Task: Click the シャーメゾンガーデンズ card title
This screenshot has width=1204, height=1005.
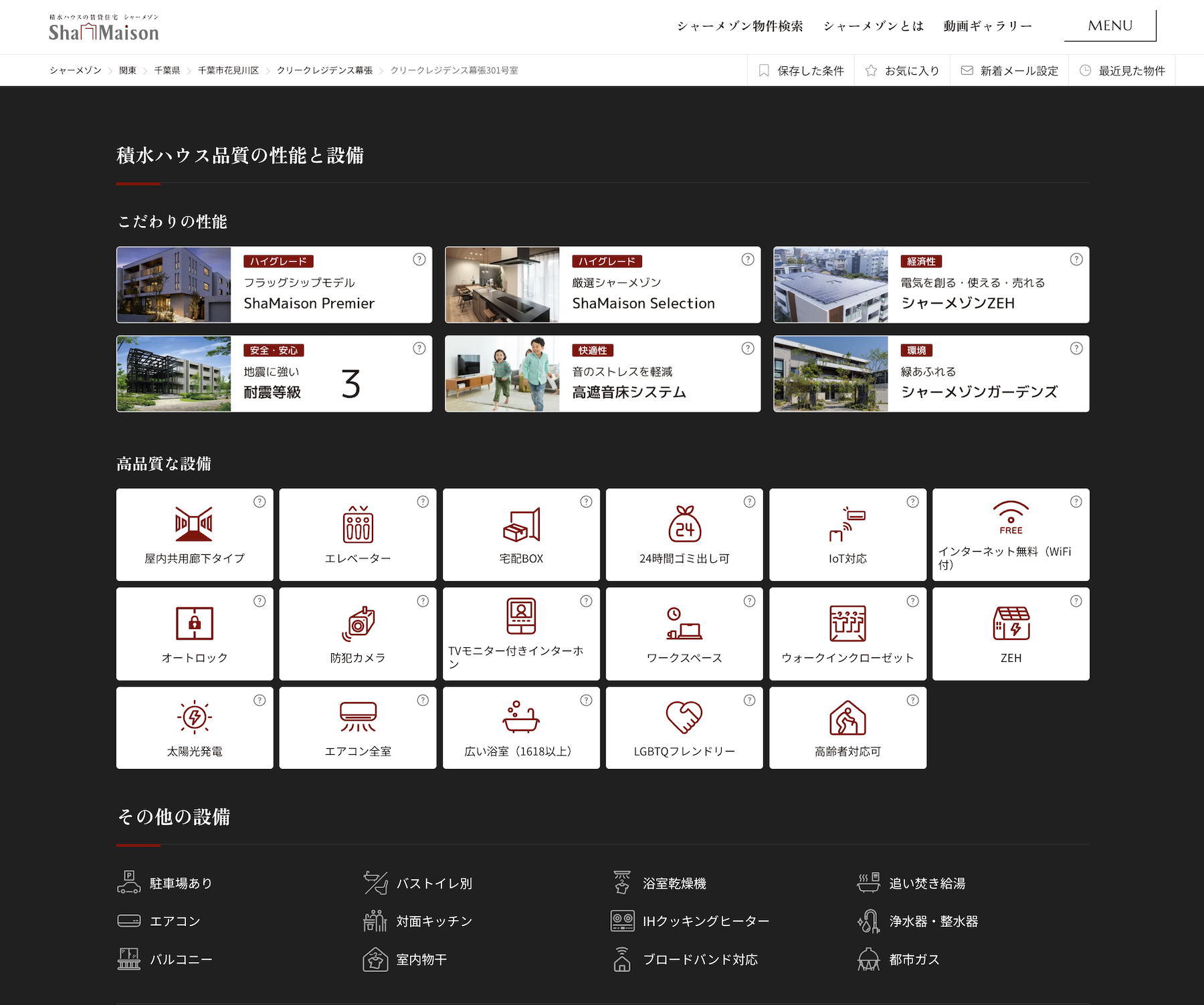Action: (979, 392)
